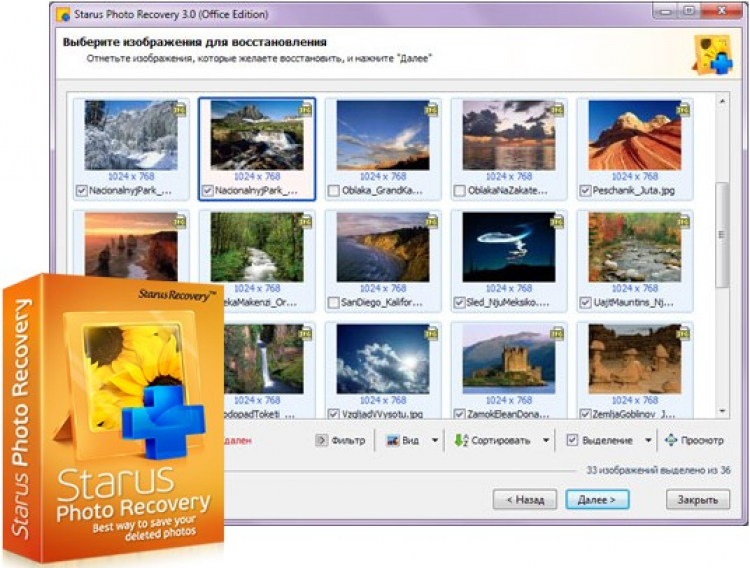Screen dimensions: 750x568
Task: Open the Сортировать dropdown arrow
Action: tap(546, 440)
